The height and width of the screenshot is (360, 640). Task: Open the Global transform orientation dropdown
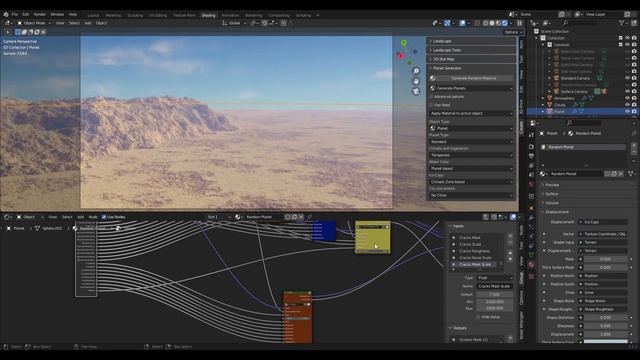click(x=234, y=23)
